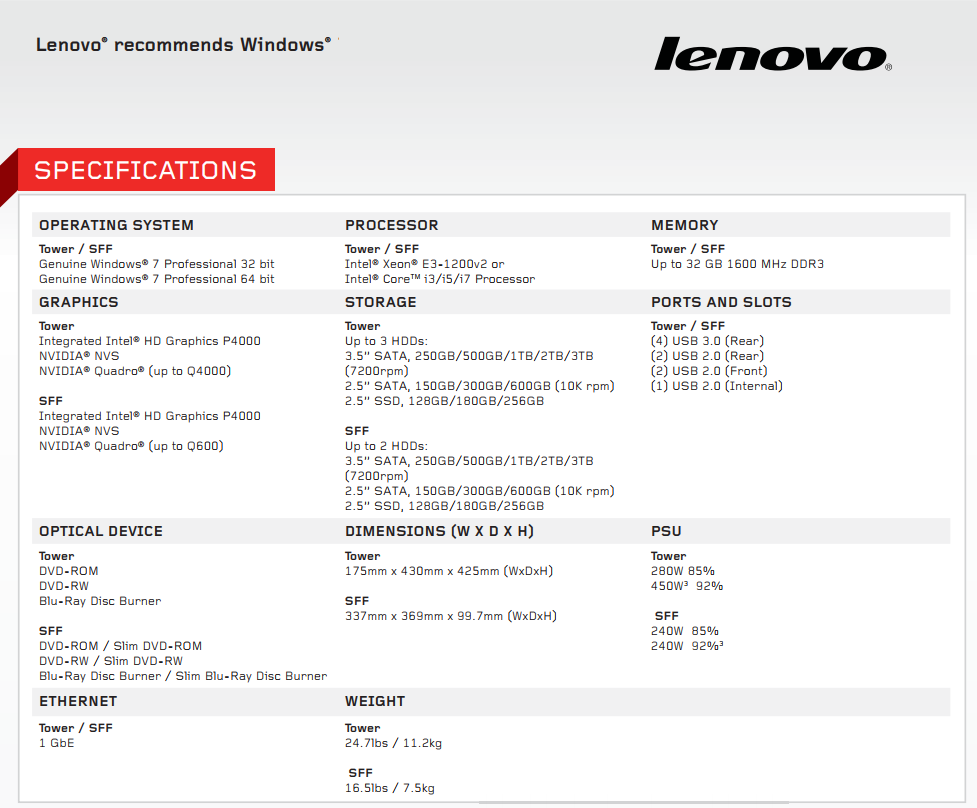The height and width of the screenshot is (808, 977).
Task: Select the '(2) USB 2.0 (Rear)' entry
Action: coord(707,356)
